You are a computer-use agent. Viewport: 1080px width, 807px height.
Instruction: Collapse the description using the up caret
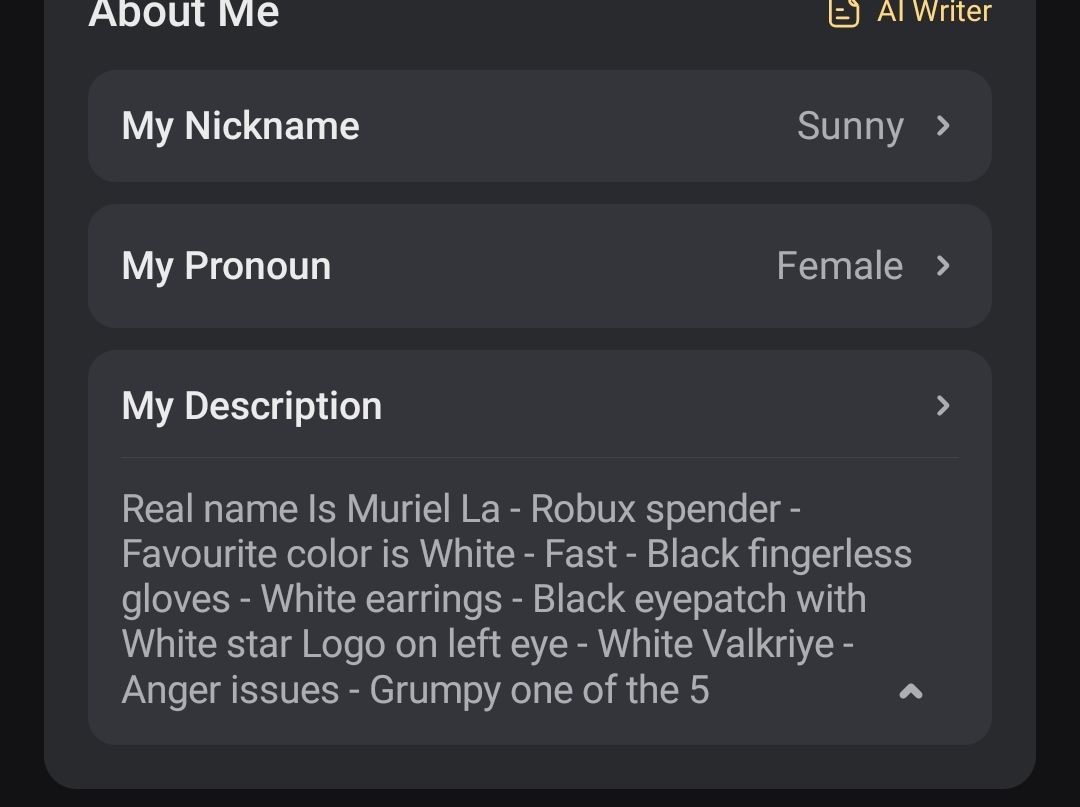click(910, 691)
